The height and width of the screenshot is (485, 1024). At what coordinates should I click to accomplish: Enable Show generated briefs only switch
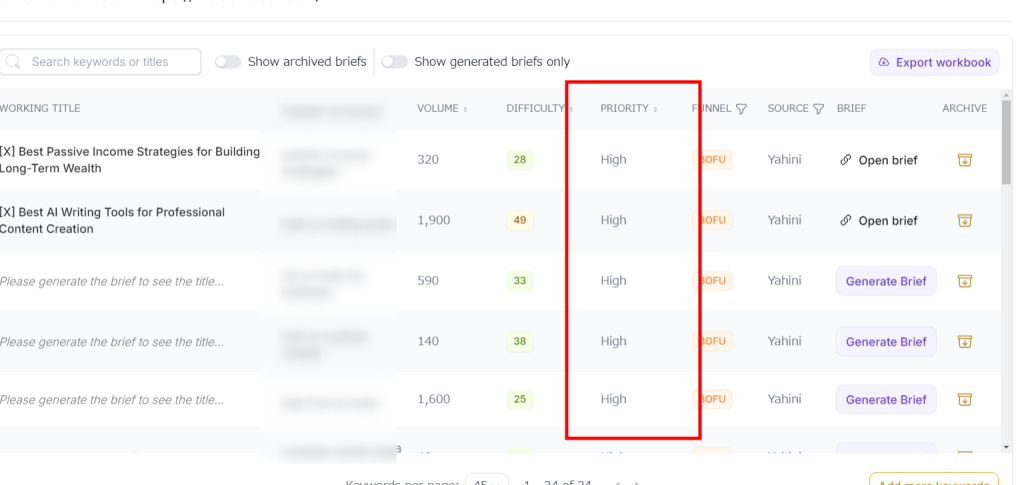click(394, 62)
